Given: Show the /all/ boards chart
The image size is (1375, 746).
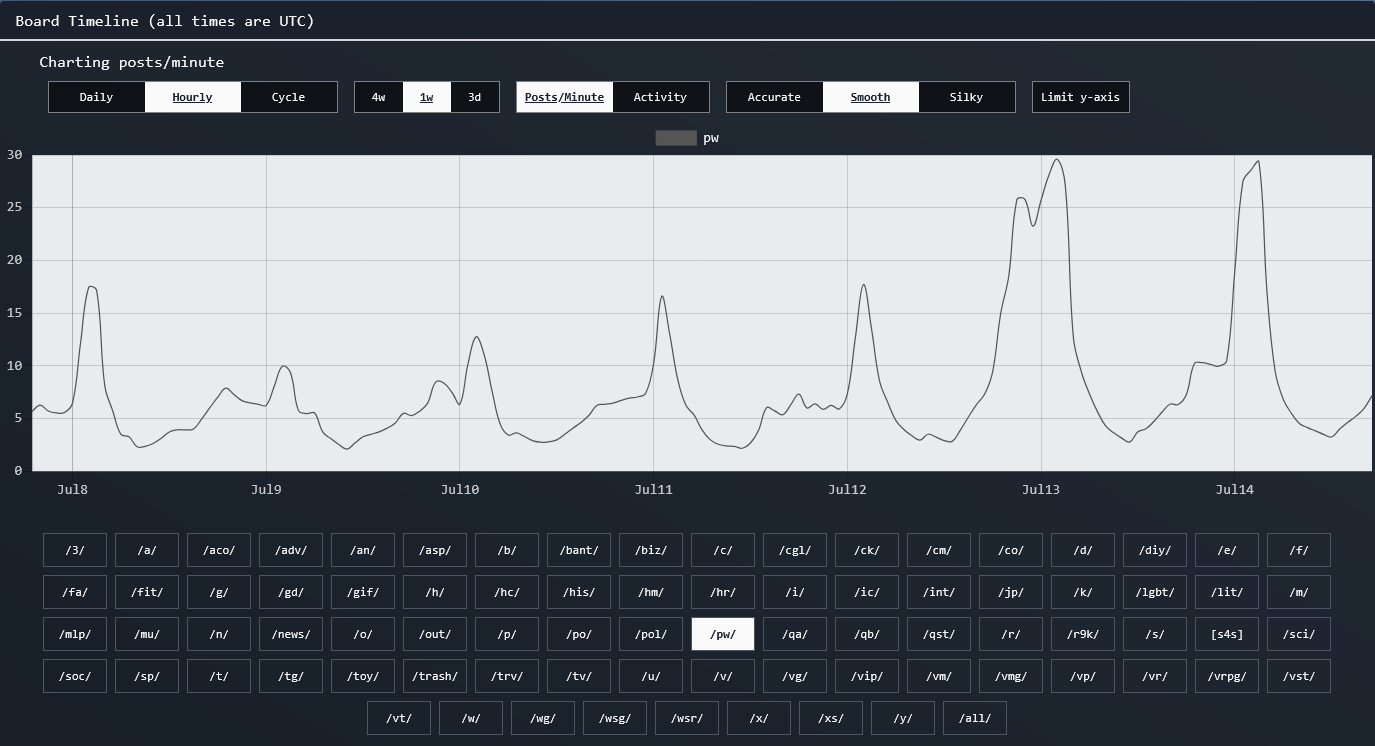Looking at the screenshot, I should 975,718.
